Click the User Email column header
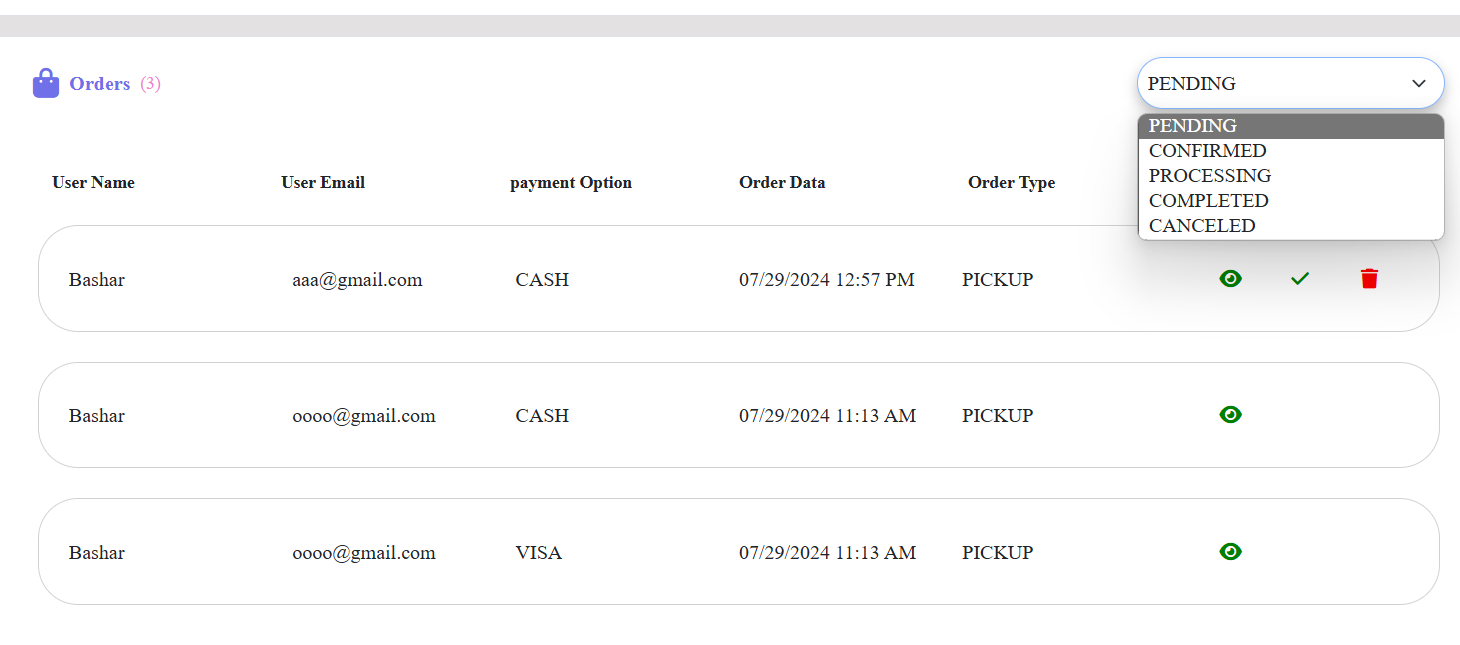1460x645 pixels. pyautogui.click(x=323, y=182)
